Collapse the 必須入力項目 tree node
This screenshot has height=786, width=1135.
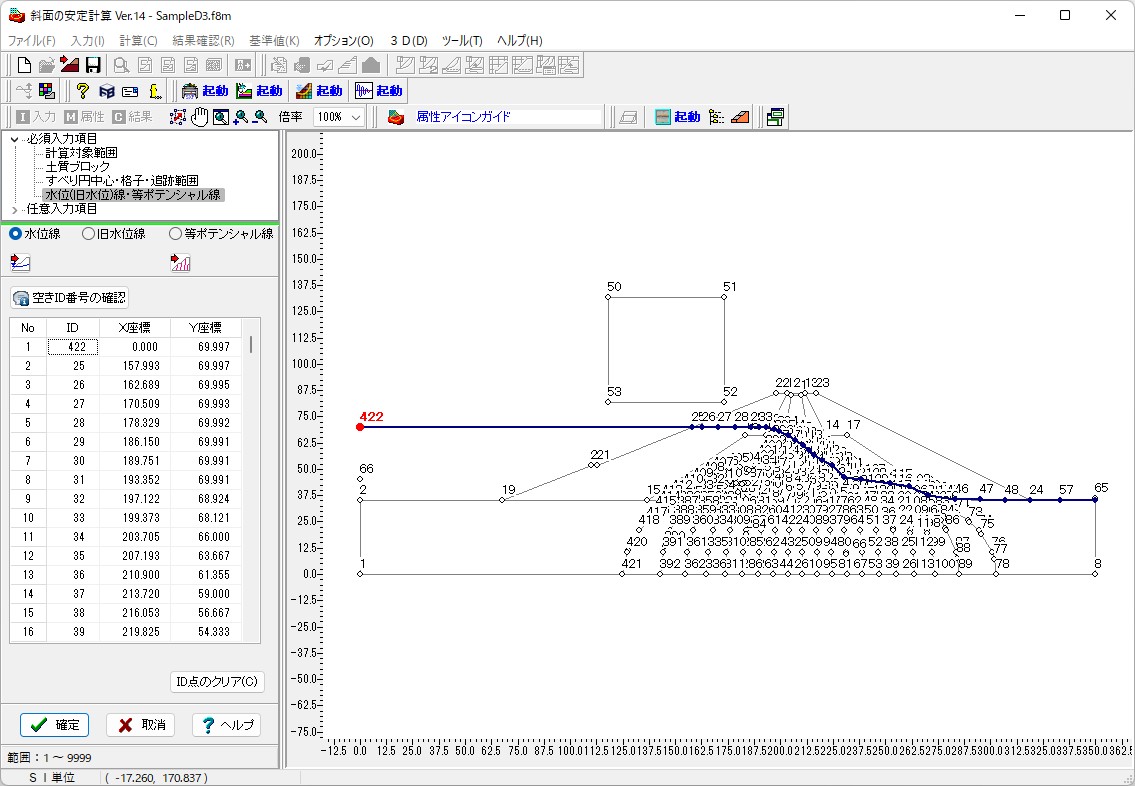click(x=14, y=139)
